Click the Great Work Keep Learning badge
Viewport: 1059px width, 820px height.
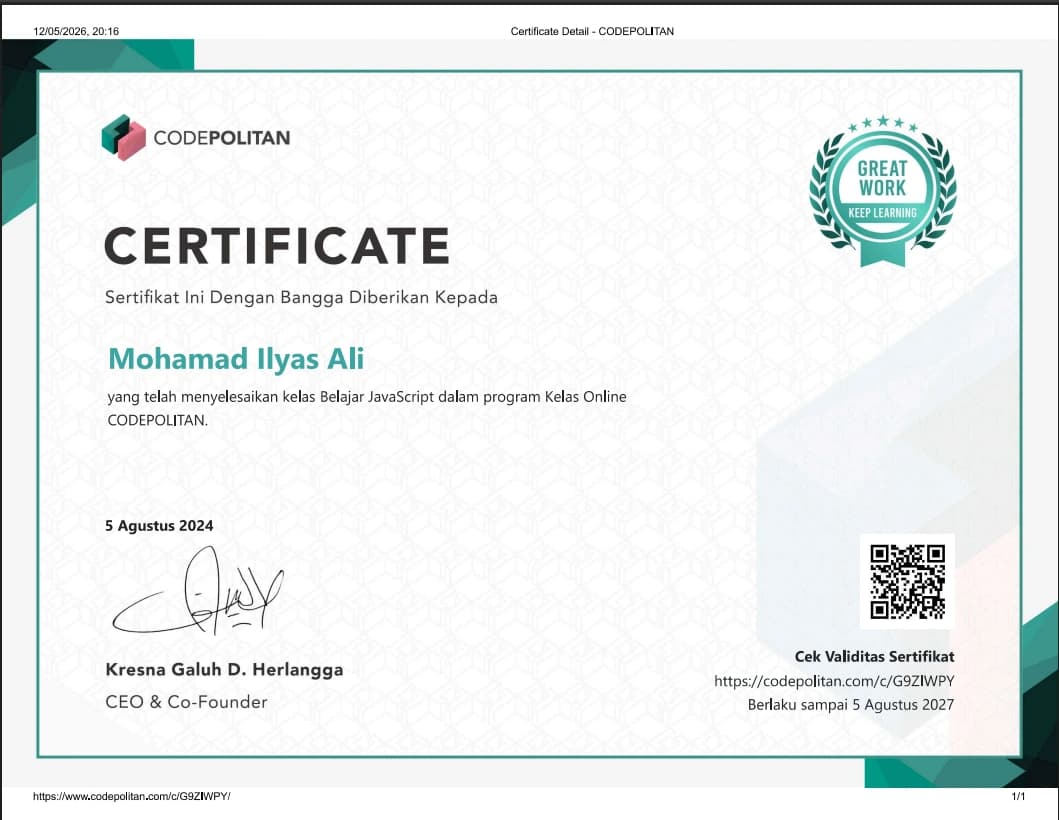tap(883, 191)
